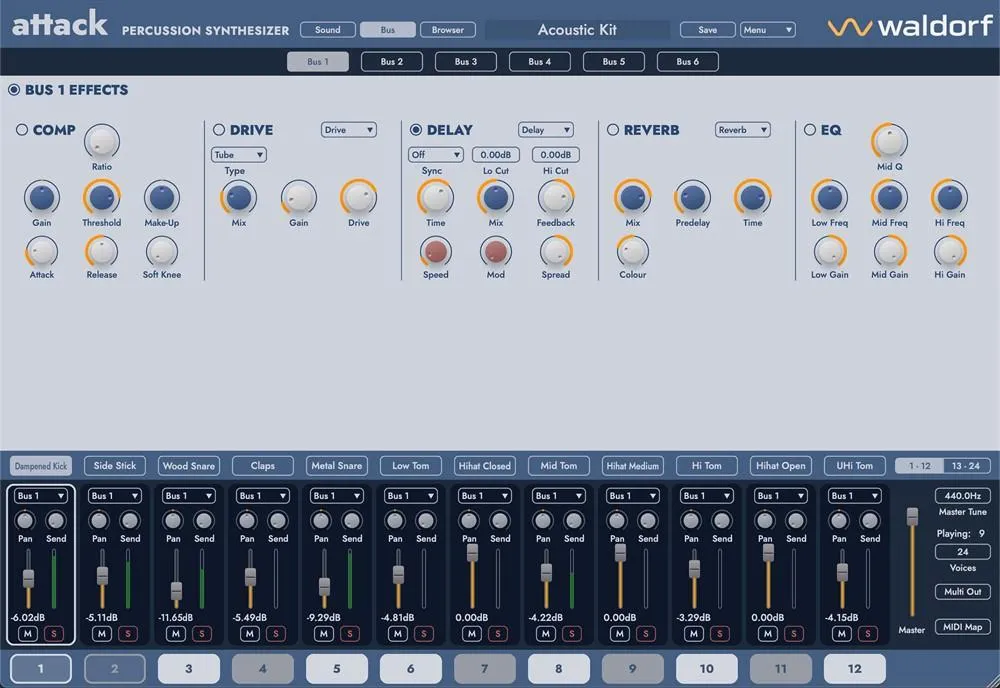Open the MIDI Map button
1000x688 pixels.
pyautogui.click(x=962, y=627)
